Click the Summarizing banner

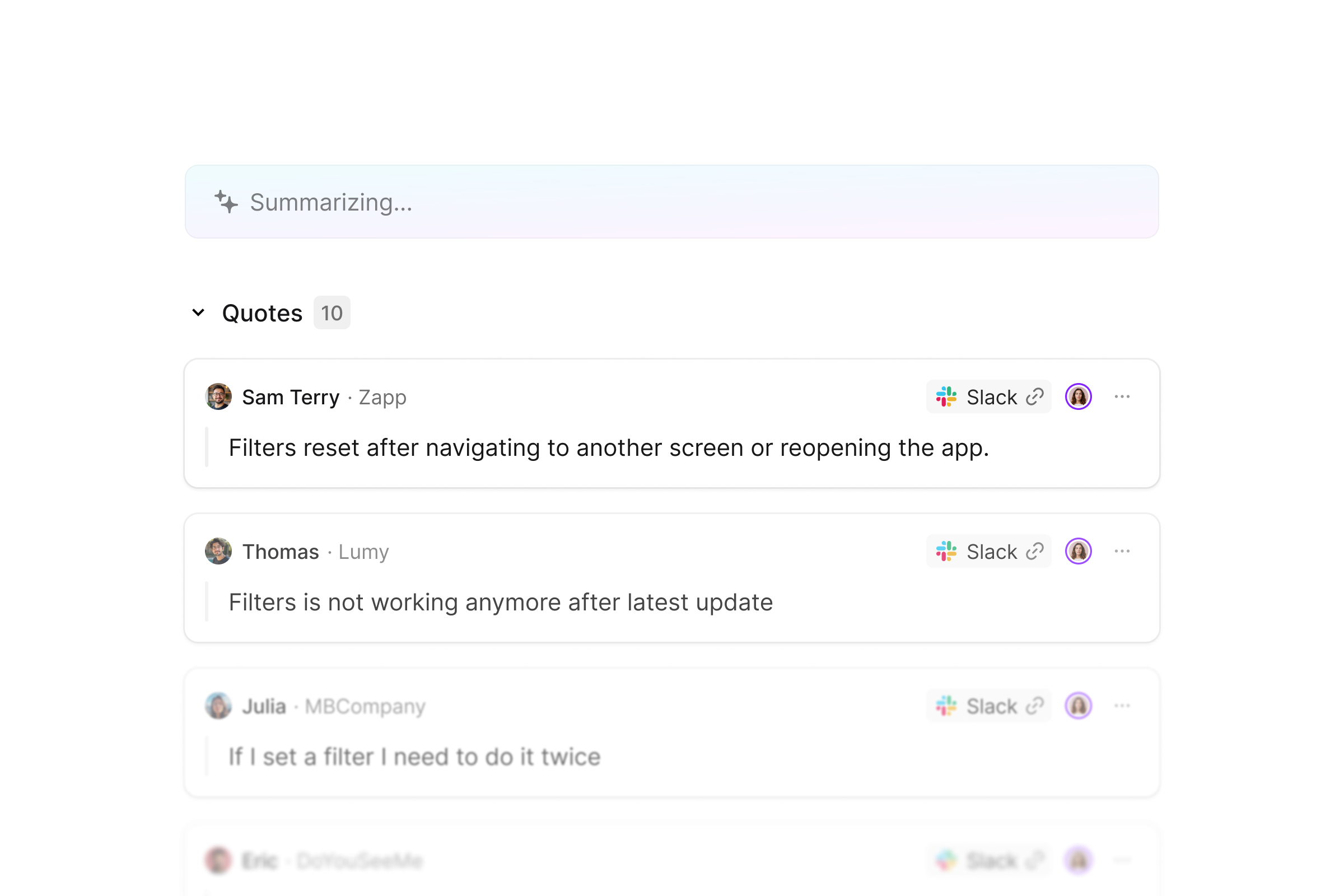(x=671, y=202)
